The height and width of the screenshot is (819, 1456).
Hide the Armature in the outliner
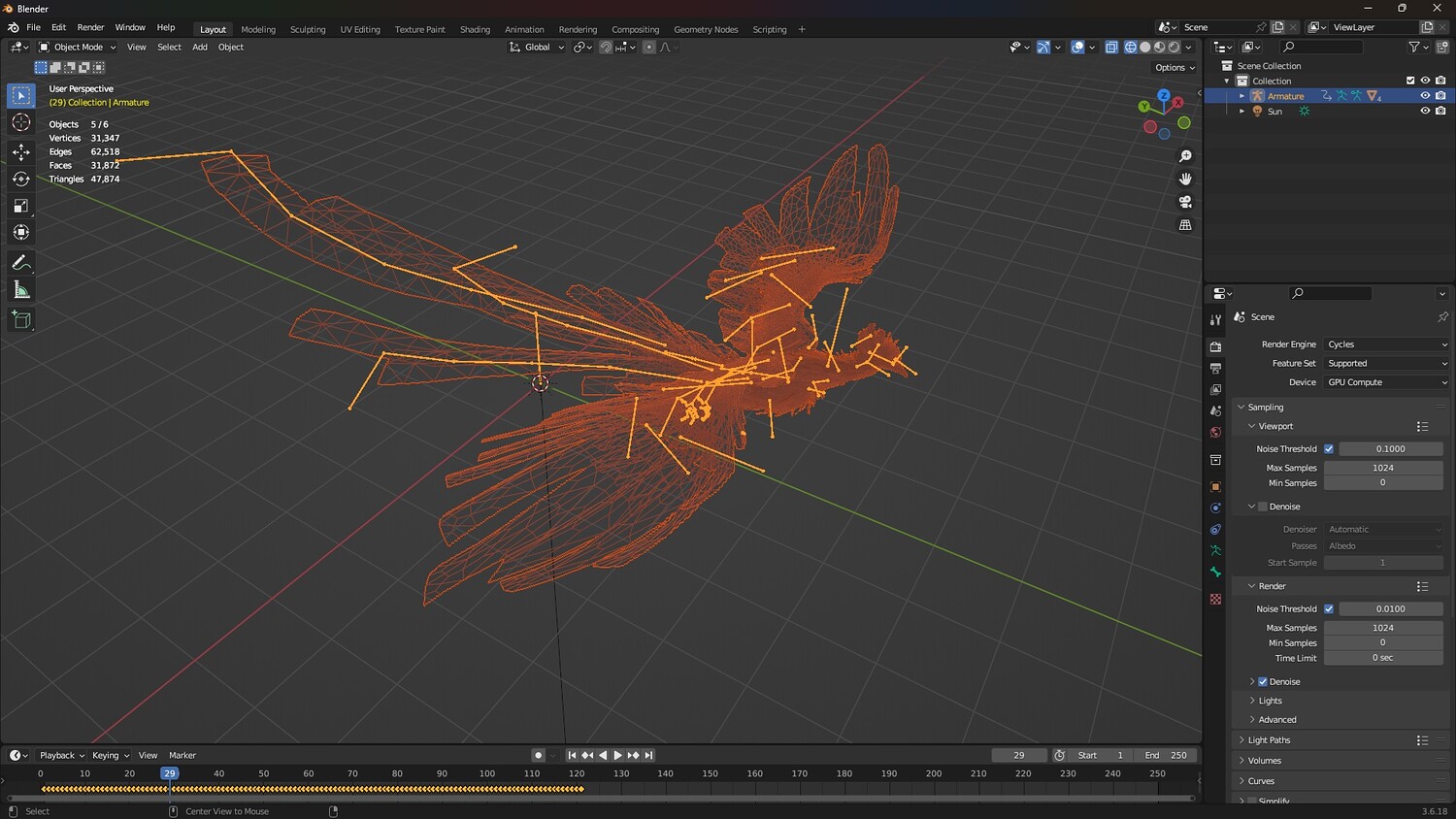1425,96
